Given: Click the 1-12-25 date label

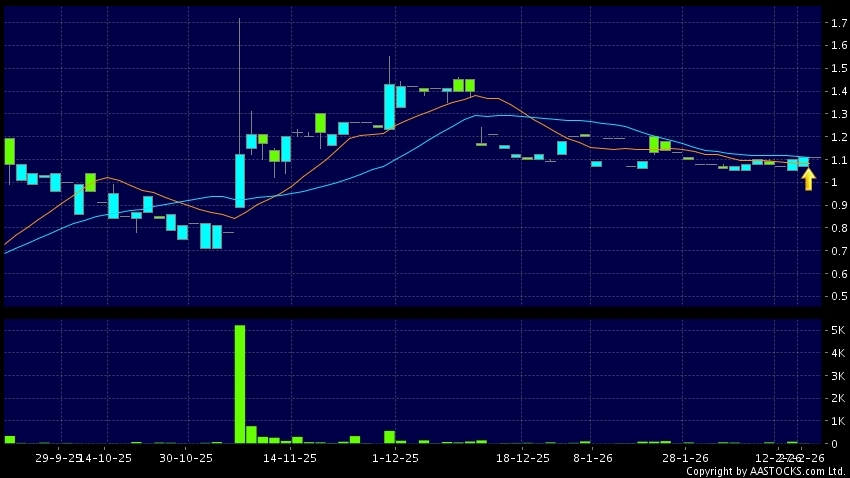Looking at the screenshot, I should click(x=395, y=457).
